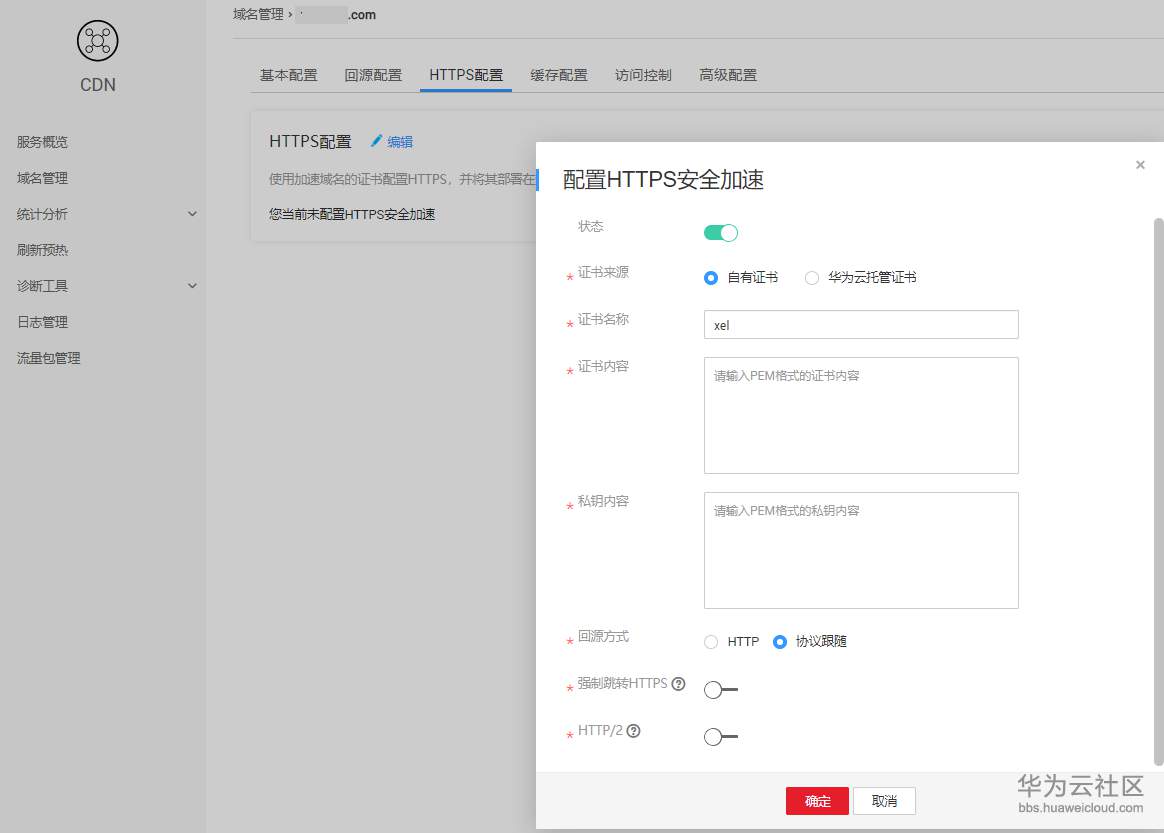
Task: Switch to the 缓存配置 tab
Action: (x=558, y=74)
